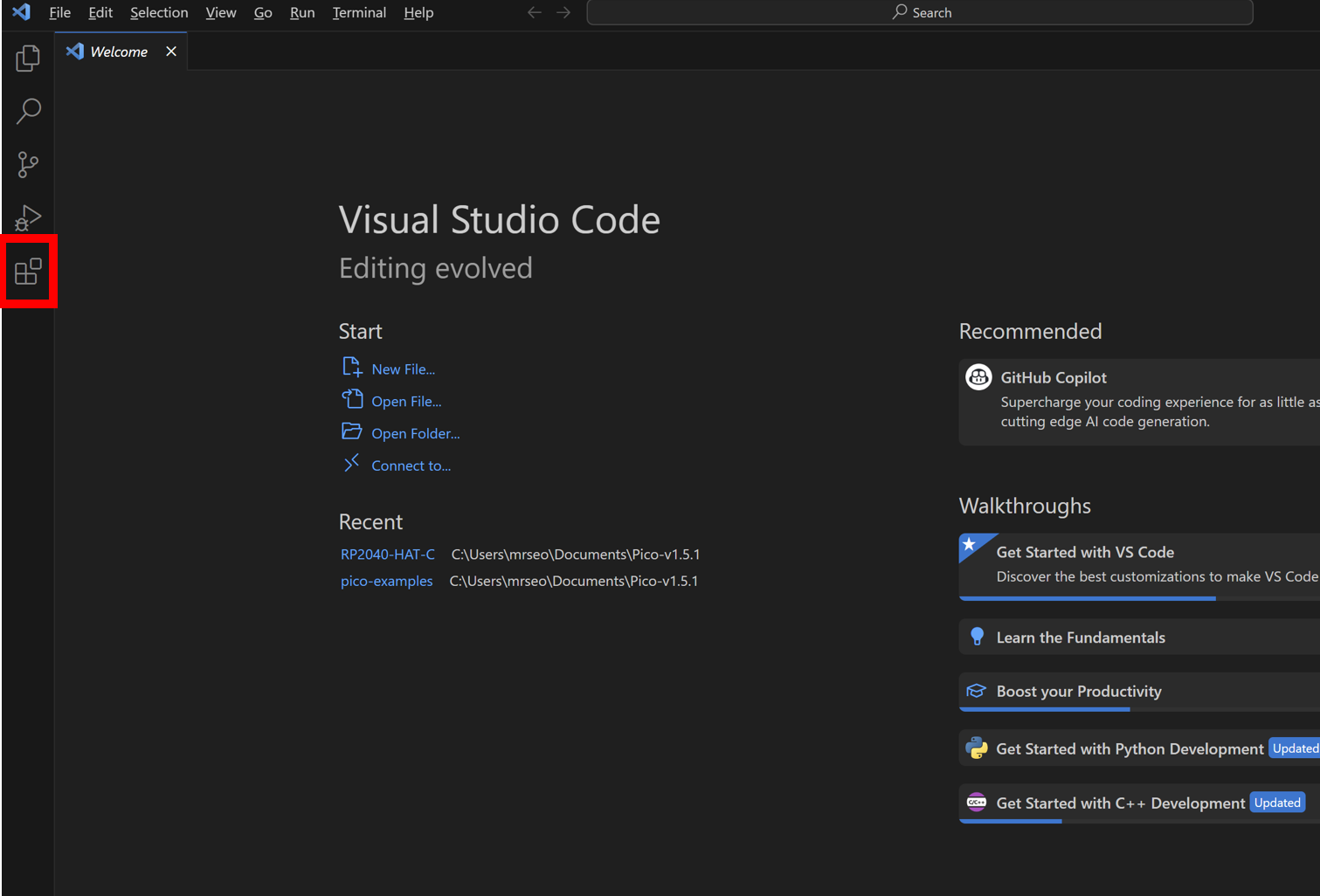
Task: Click the Search command center box
Action: point(920,12)
